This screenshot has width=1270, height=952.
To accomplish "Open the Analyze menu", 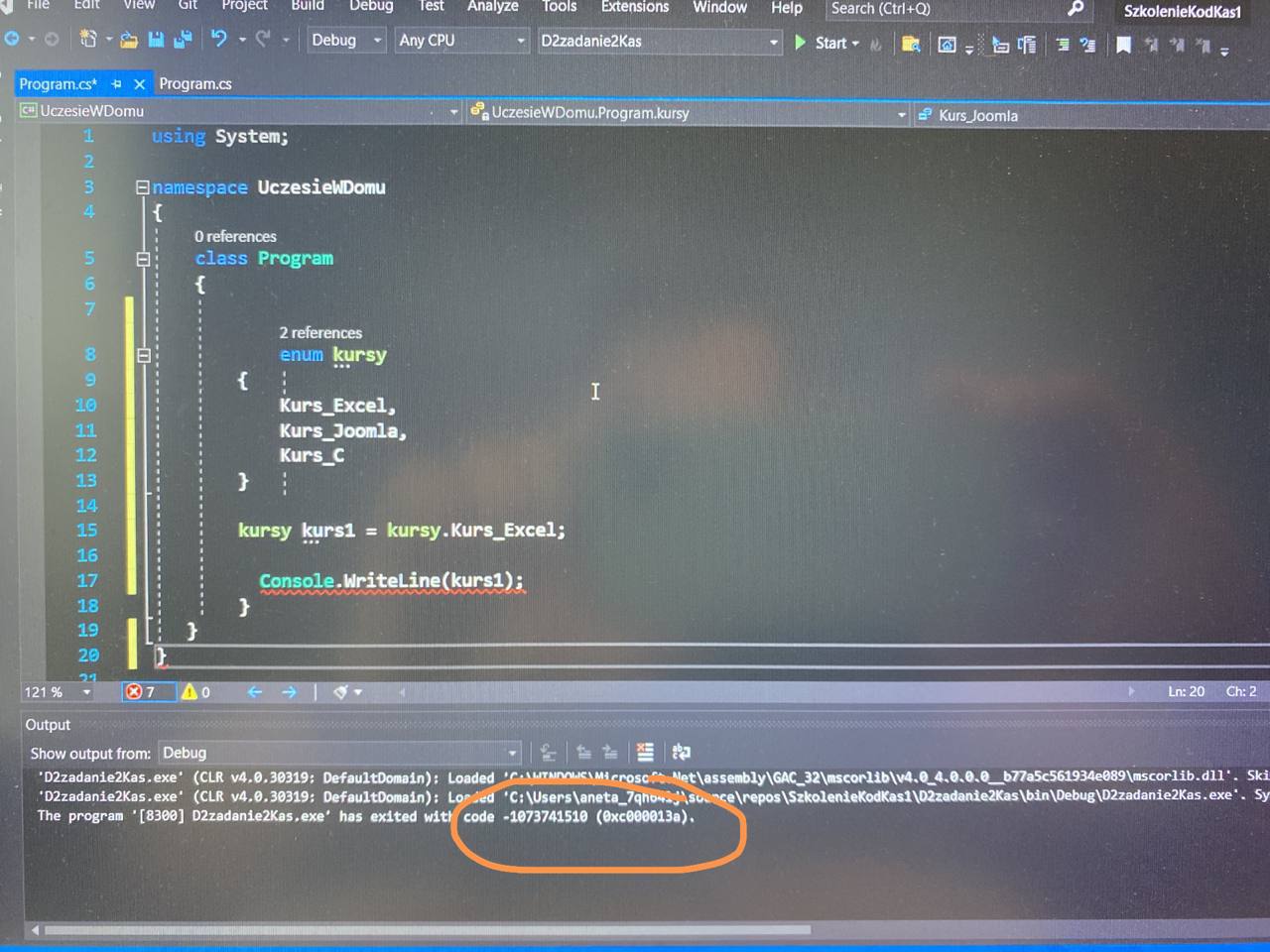I will [492, 7].
